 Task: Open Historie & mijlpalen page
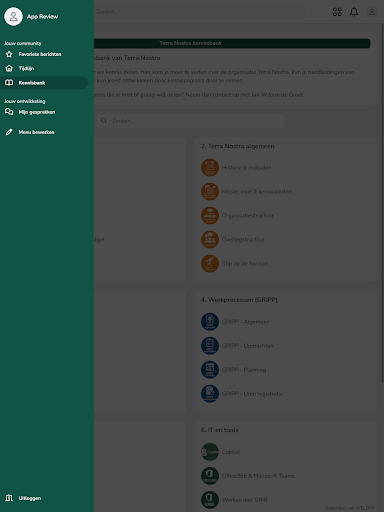[x=247, y=168]
